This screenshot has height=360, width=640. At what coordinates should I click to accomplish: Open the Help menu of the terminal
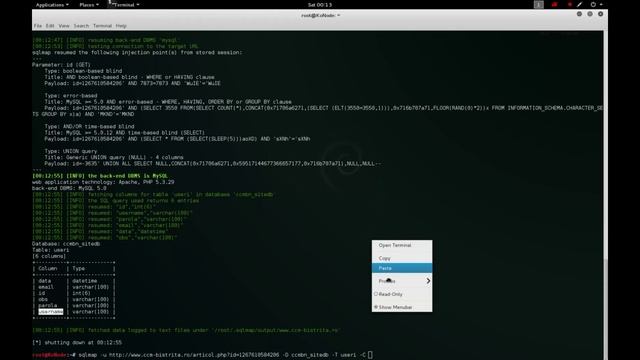click(121, 26)
